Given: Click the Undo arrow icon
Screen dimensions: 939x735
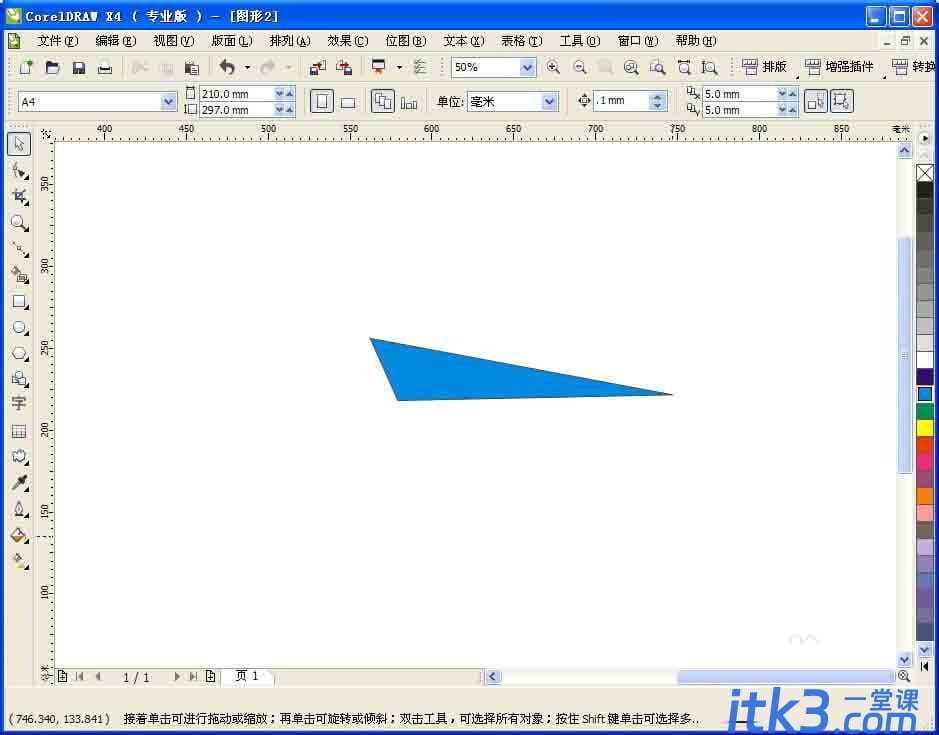Looking at the screenshot, I should click(226, 67).
